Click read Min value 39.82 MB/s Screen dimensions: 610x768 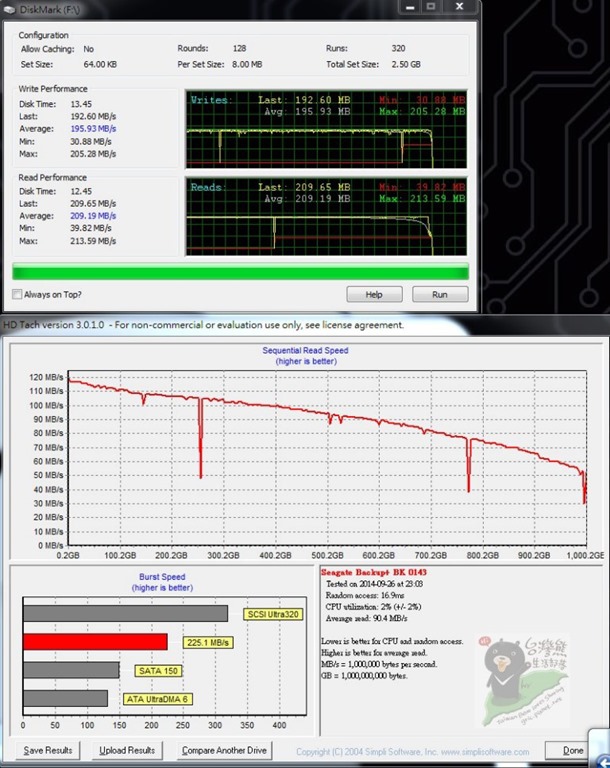pos(91,228)
